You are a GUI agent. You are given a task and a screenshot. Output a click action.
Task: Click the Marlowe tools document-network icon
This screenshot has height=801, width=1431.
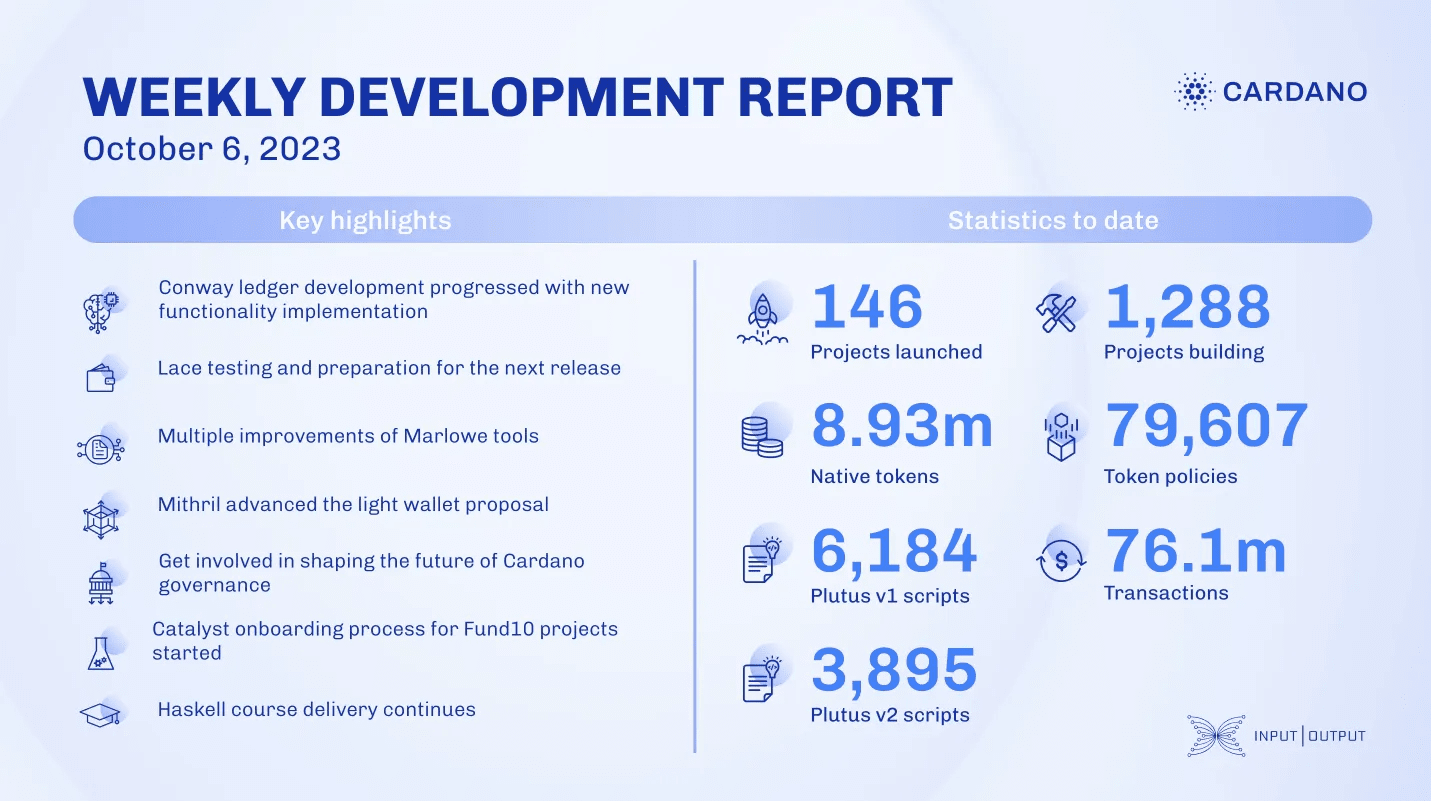(101, 448)
